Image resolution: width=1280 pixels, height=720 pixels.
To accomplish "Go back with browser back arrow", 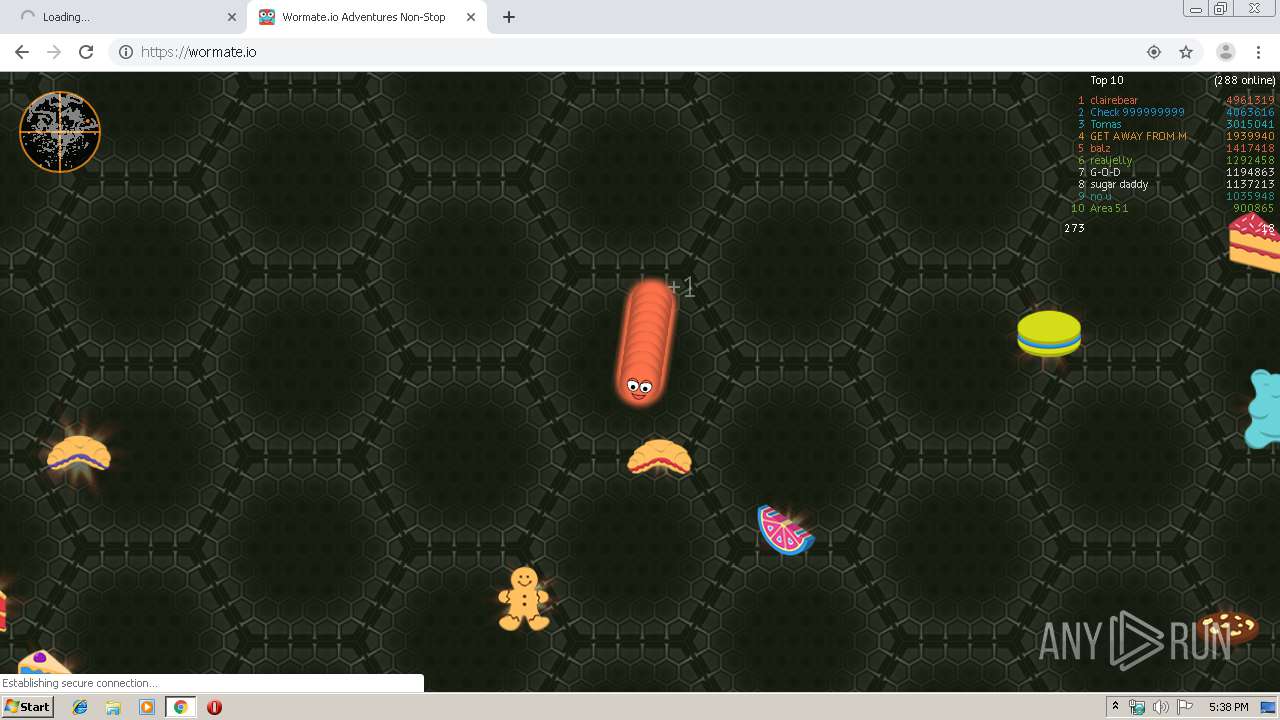I will coord(22,52).
